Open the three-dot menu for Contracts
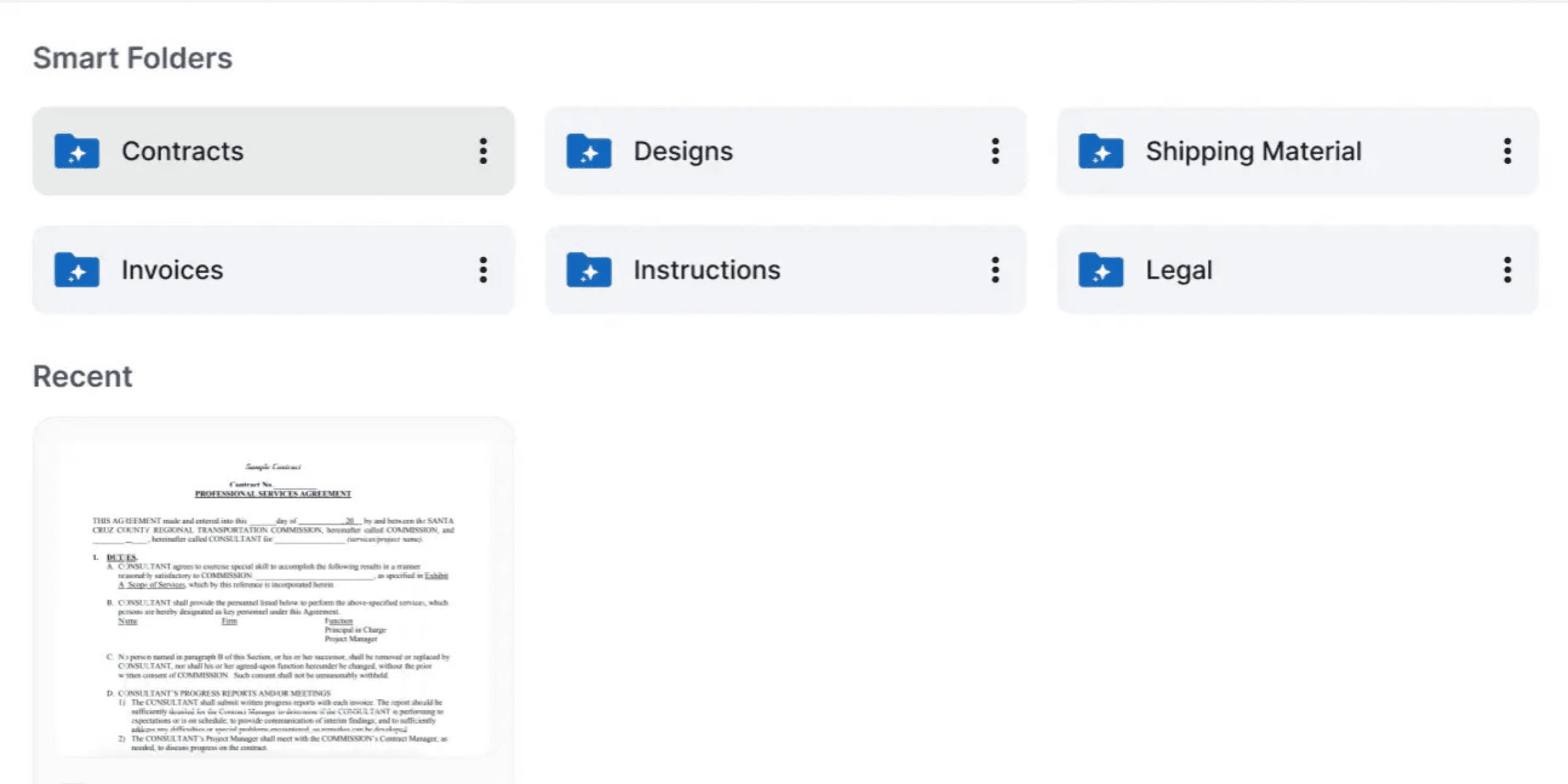This screenshot has width=1568, height=784. 483,151
